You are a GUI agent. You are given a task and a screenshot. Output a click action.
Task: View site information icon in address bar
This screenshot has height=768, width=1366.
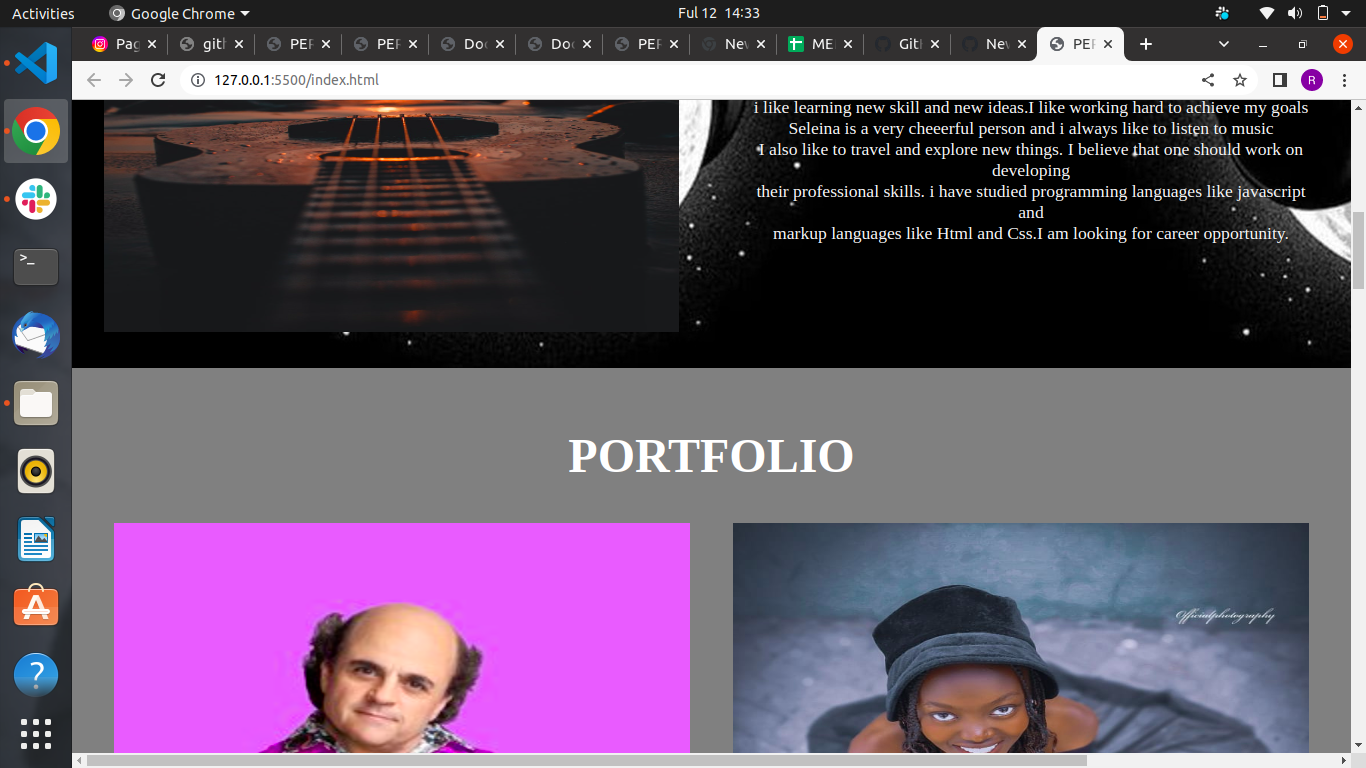point(197,80)
